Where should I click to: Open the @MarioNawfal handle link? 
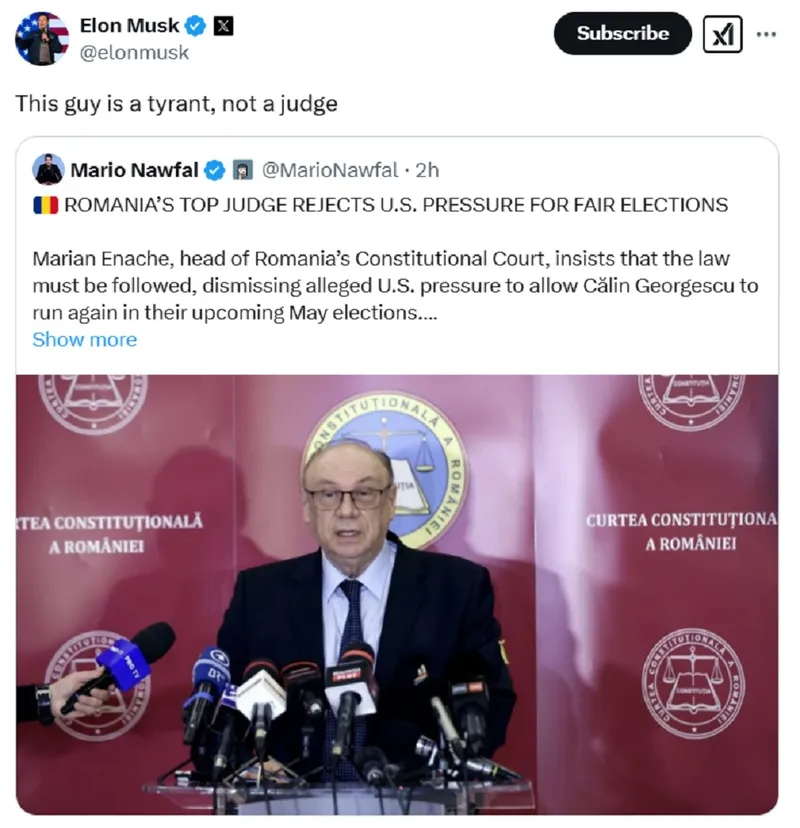[x=330, y=170]
